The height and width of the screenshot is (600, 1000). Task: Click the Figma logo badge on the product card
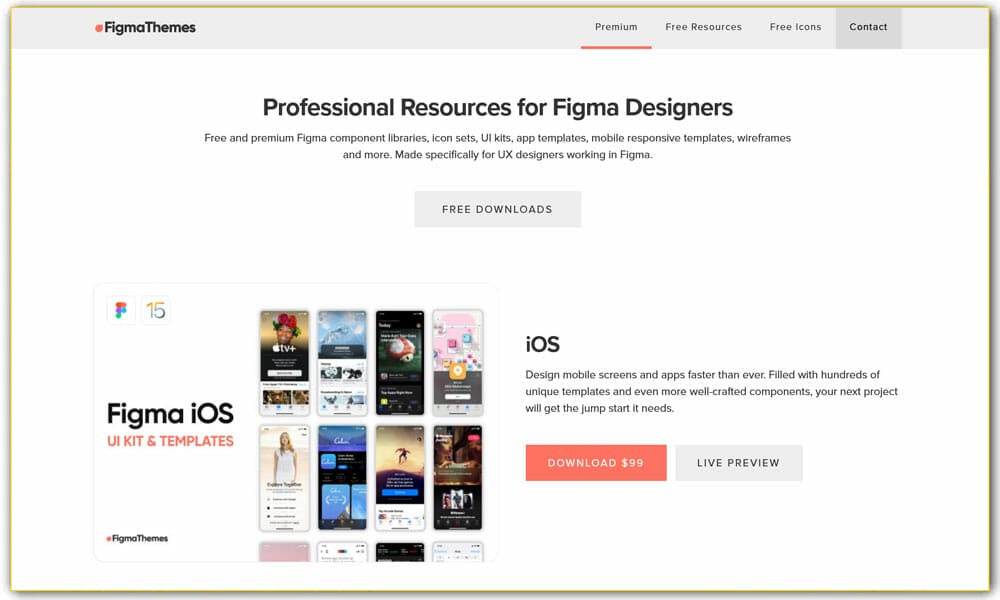pyautogui.click(x=120, y=310)
